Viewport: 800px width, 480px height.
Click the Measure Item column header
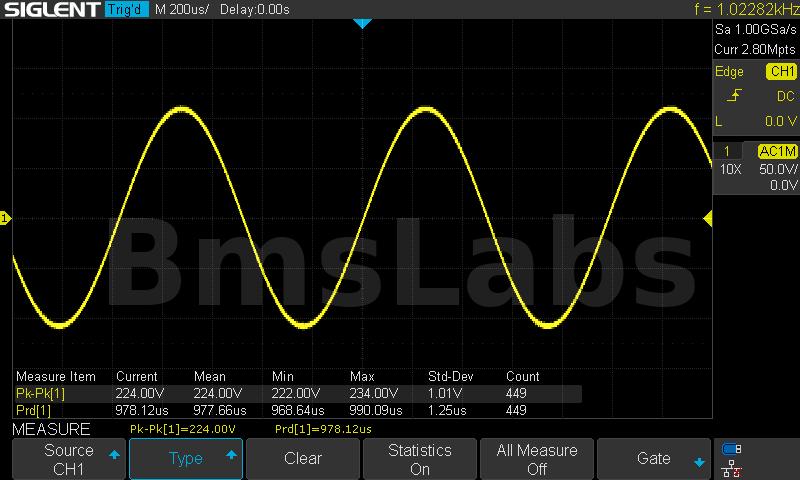pyautogui.click(x=56, y=376)
